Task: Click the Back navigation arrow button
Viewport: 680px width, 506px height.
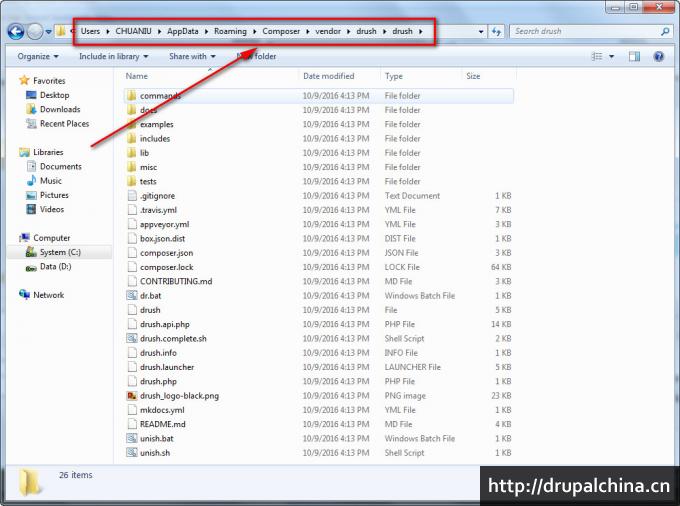Action: click(16, 32)
